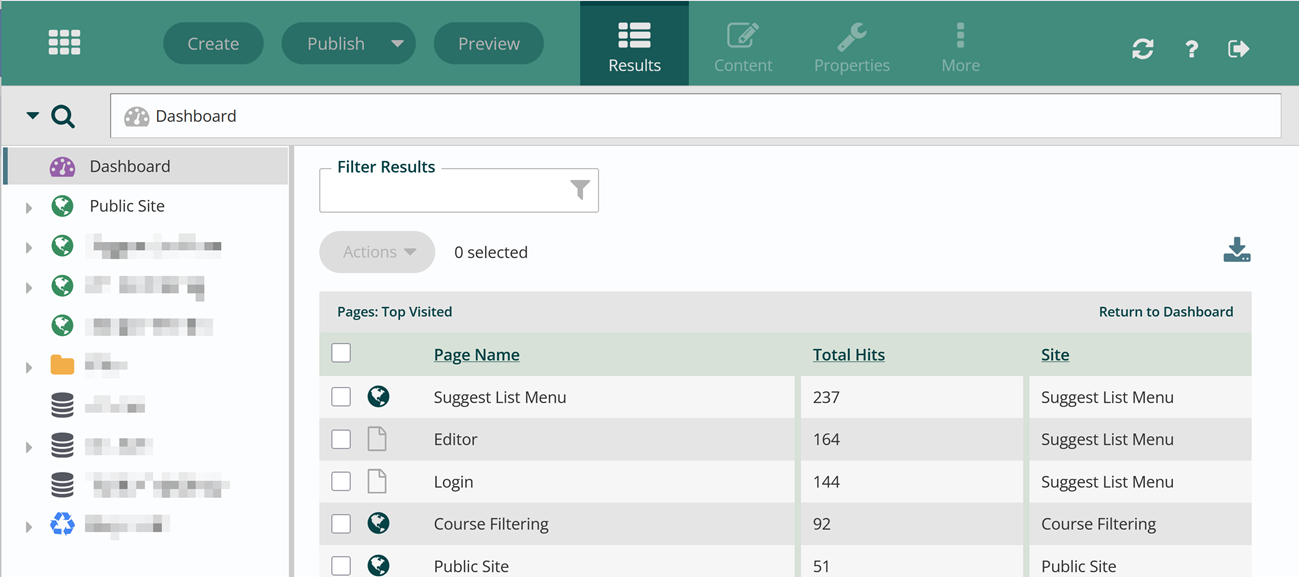Expand the Public Site tree node
This screenshot has width=1299, height=577.
[x=28, y=206]
